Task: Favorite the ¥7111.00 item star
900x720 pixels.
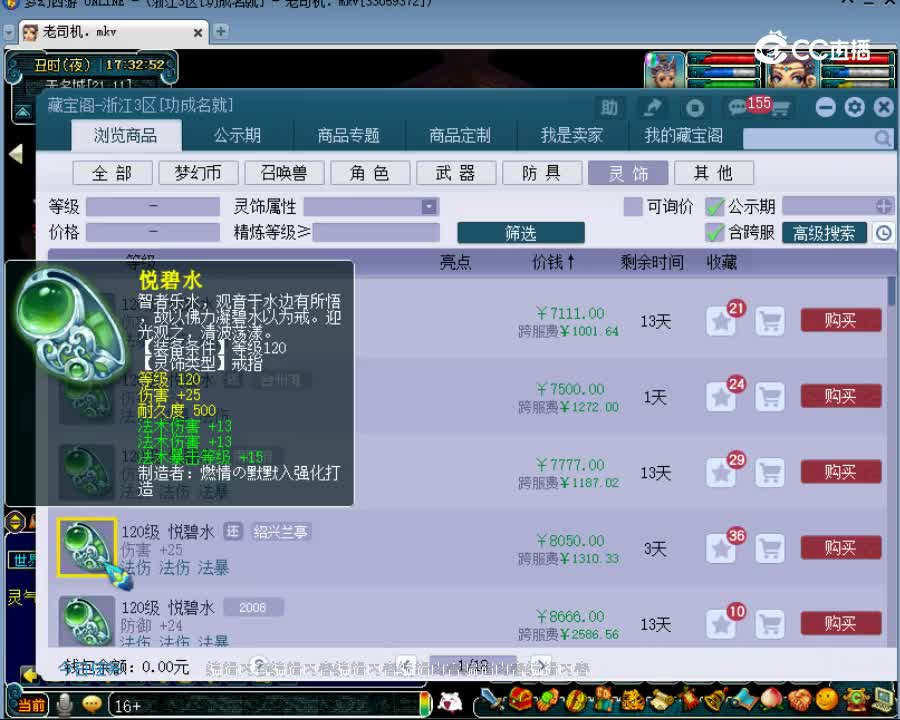Action: (x=721, y=321)
